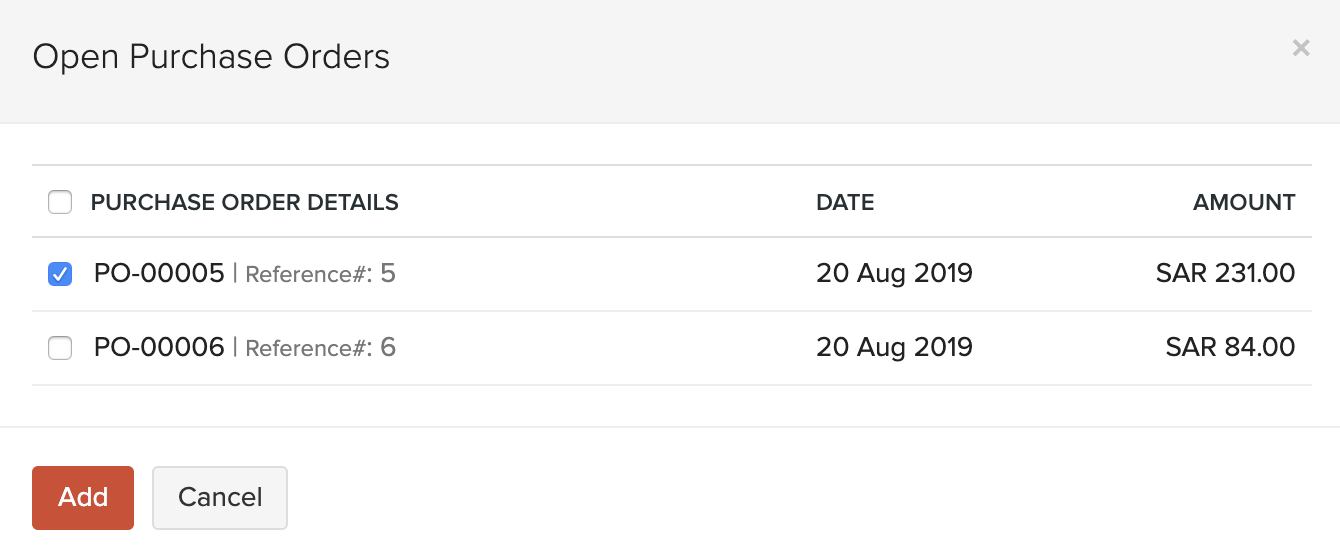
Task: Uncheck the PO-00005 checkbox
Action: tap(60, 274)
